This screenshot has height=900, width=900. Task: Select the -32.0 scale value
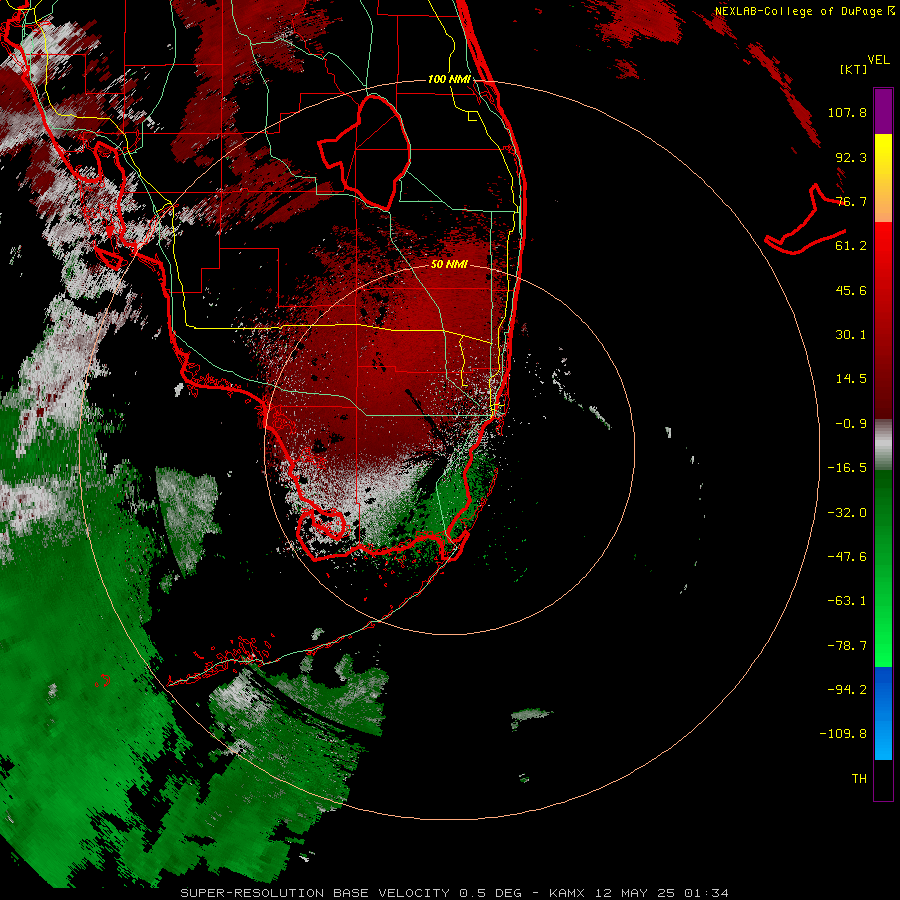tap(847, 513)
